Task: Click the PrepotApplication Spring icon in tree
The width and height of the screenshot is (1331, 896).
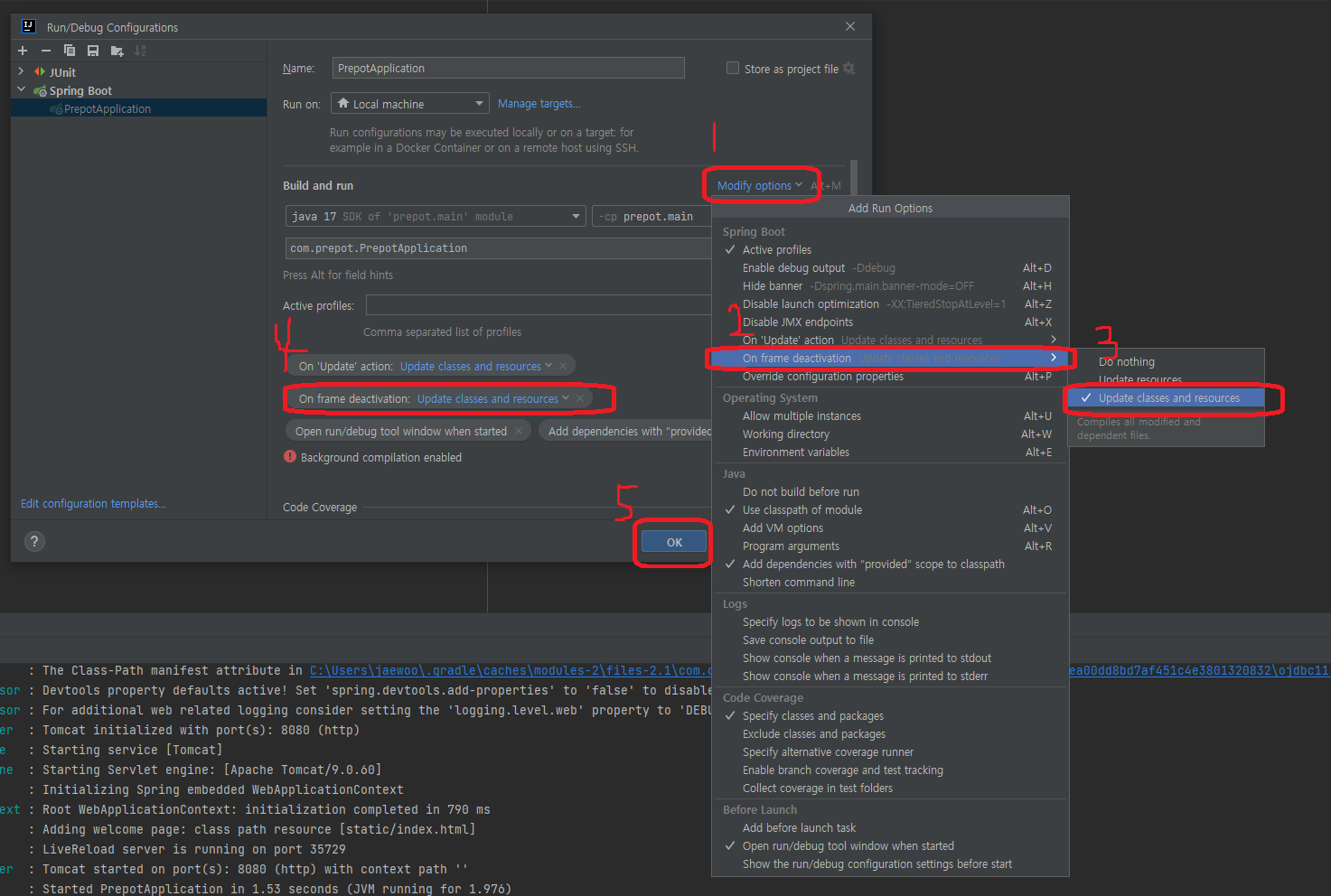Action: (x=57, y=109)
